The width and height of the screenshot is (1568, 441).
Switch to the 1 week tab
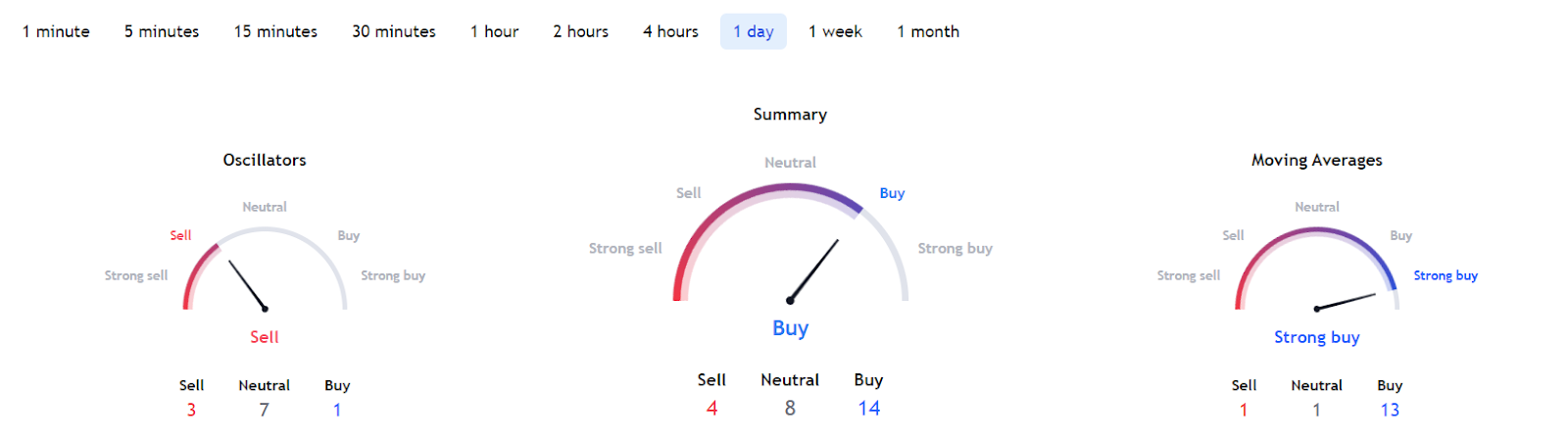[835, 31]
